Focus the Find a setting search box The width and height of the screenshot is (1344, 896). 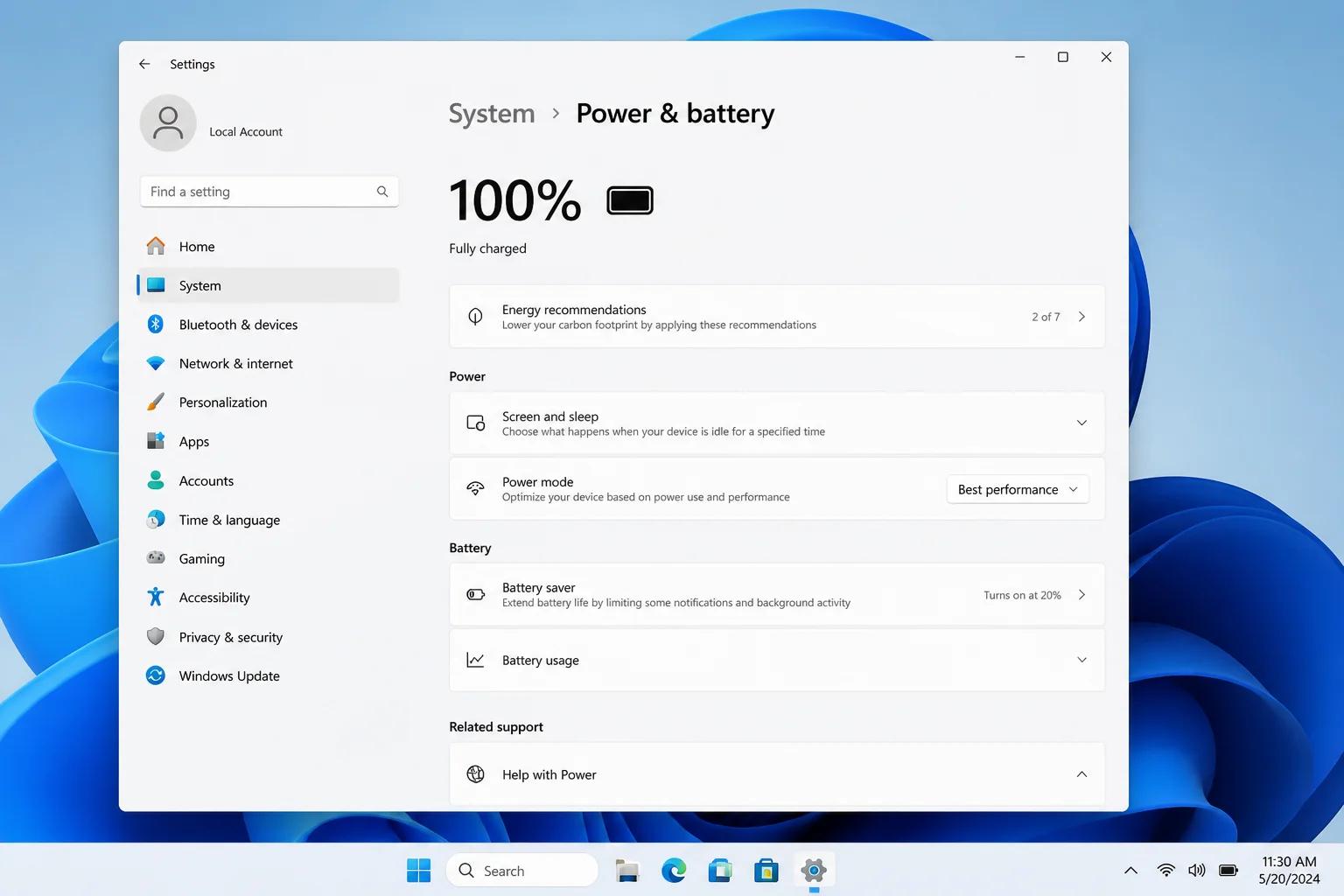(x=269, y=192)
